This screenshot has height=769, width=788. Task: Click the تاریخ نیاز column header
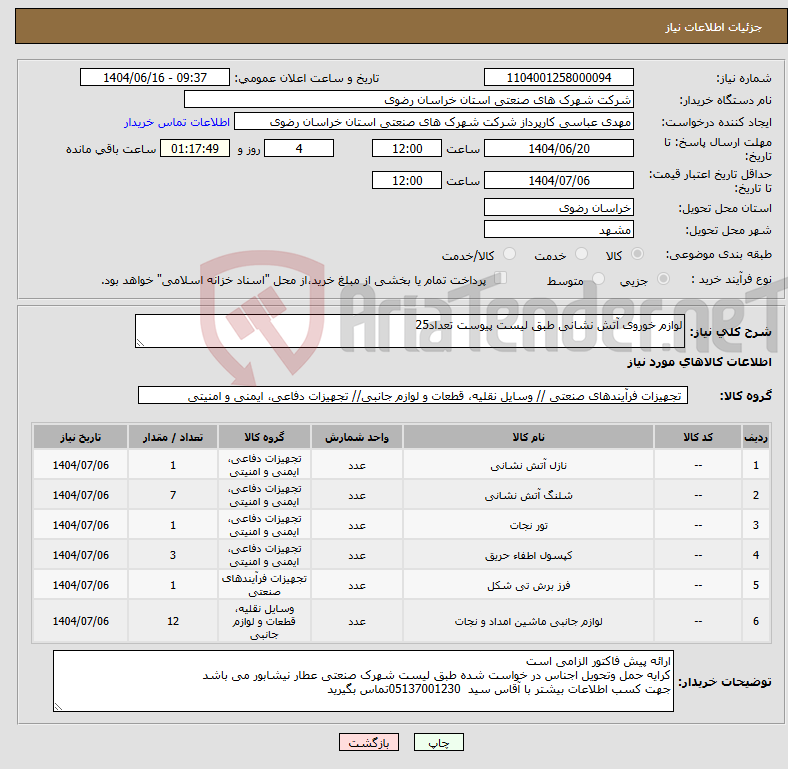(x=80, y=437)
